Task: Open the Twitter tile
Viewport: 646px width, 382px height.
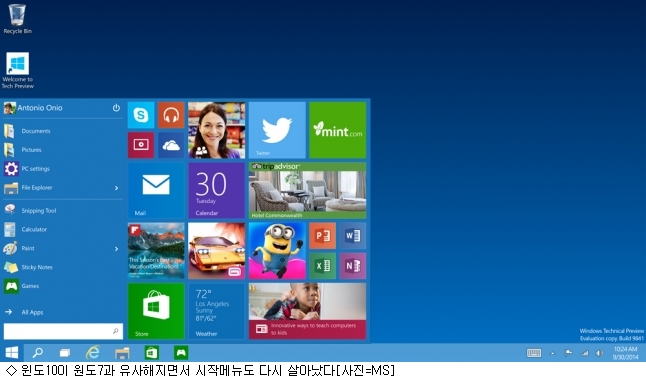Action: pyautogui.click(x=277, y=130)
